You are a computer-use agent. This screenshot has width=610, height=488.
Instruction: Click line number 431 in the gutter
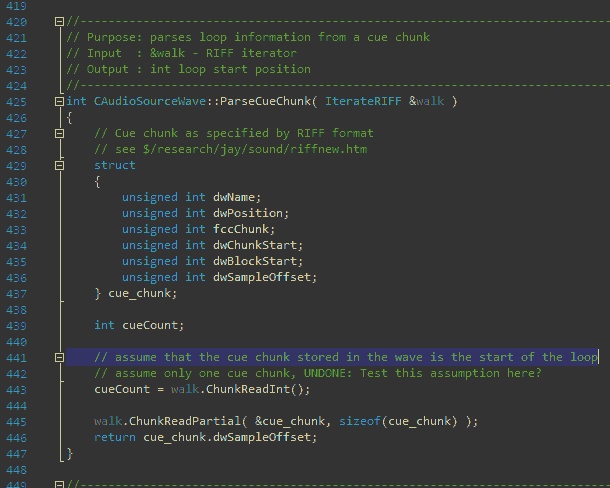[16, 198]
